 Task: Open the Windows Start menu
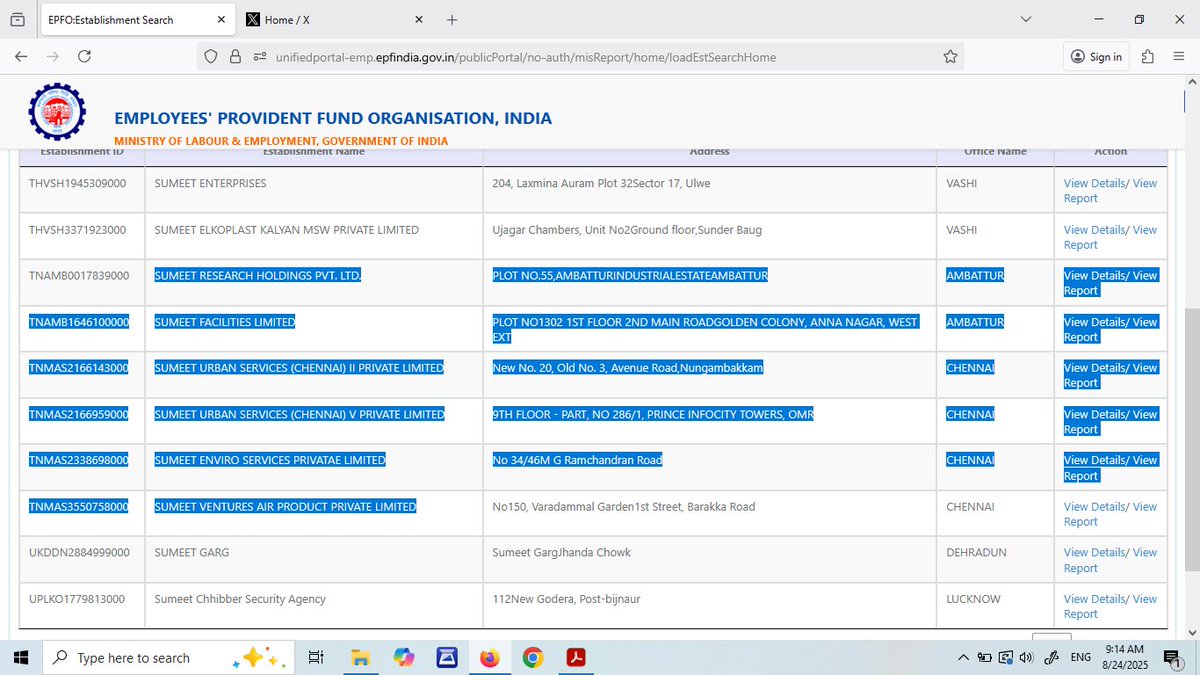(19, 657)
